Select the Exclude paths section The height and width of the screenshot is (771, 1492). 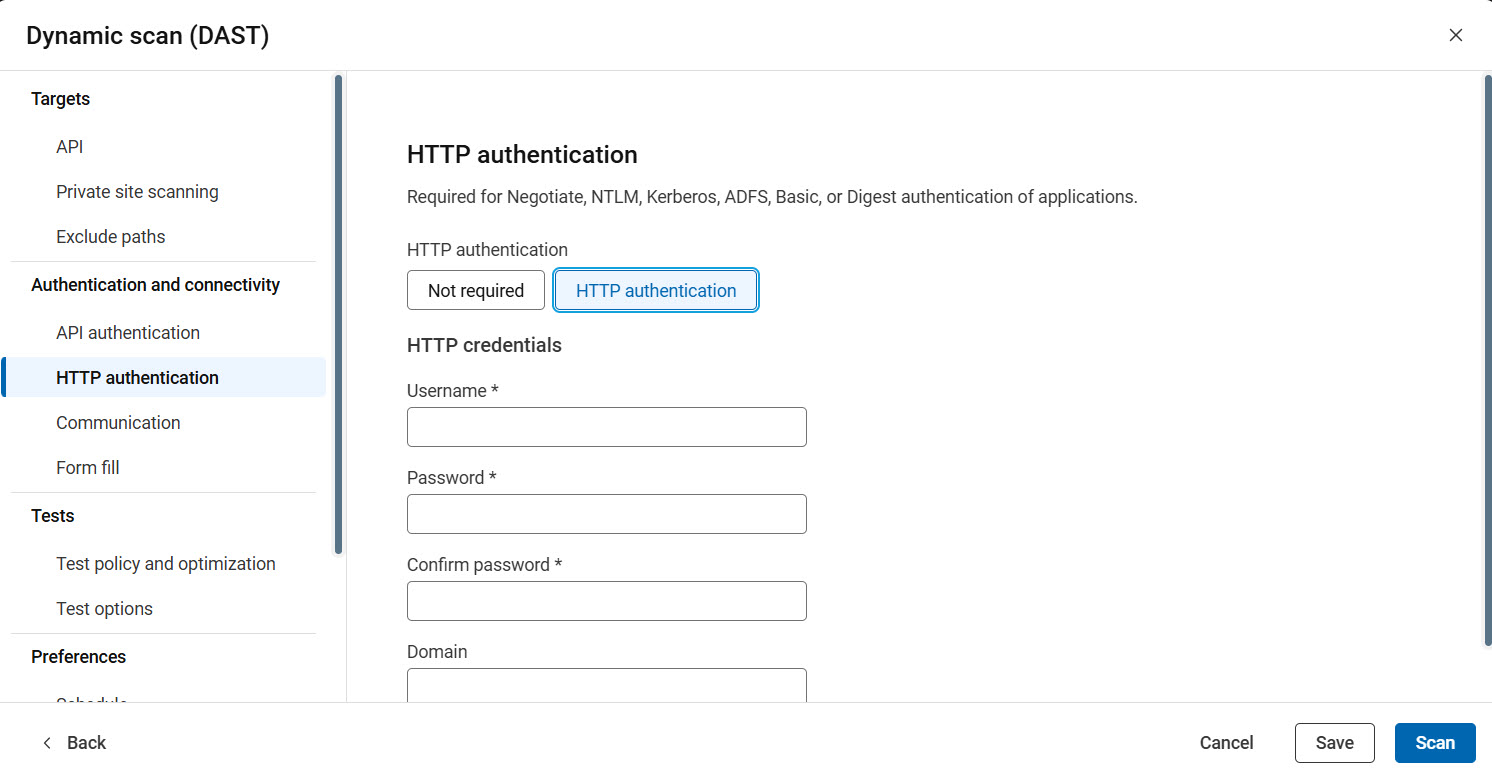(x=110, y=236)
